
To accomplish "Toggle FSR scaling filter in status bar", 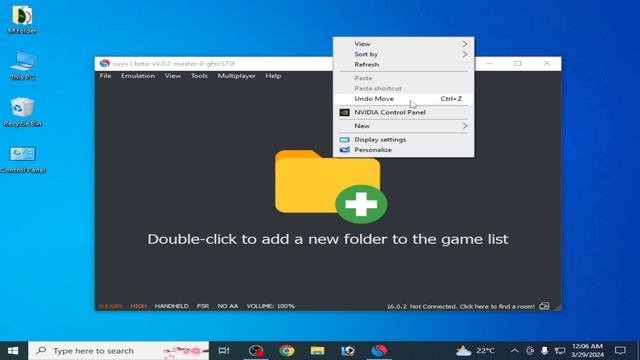I will click(203, 306).
